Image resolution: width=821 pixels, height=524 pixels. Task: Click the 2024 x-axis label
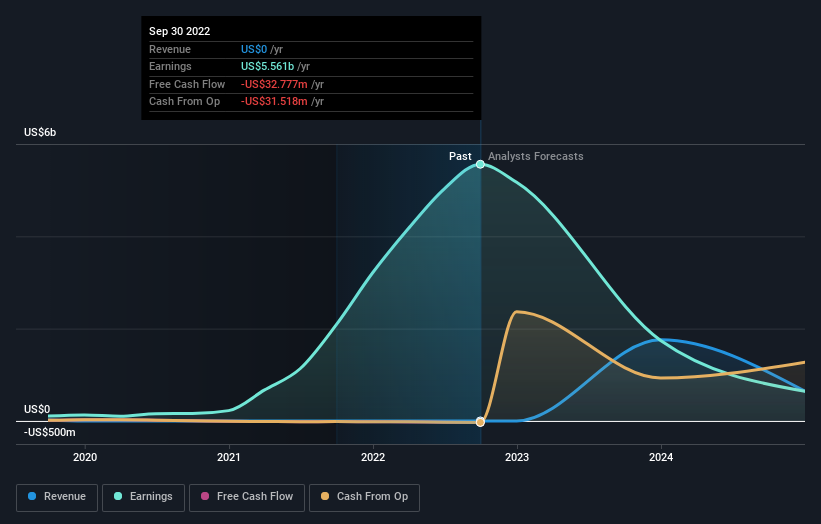click(x=661, y=457)
